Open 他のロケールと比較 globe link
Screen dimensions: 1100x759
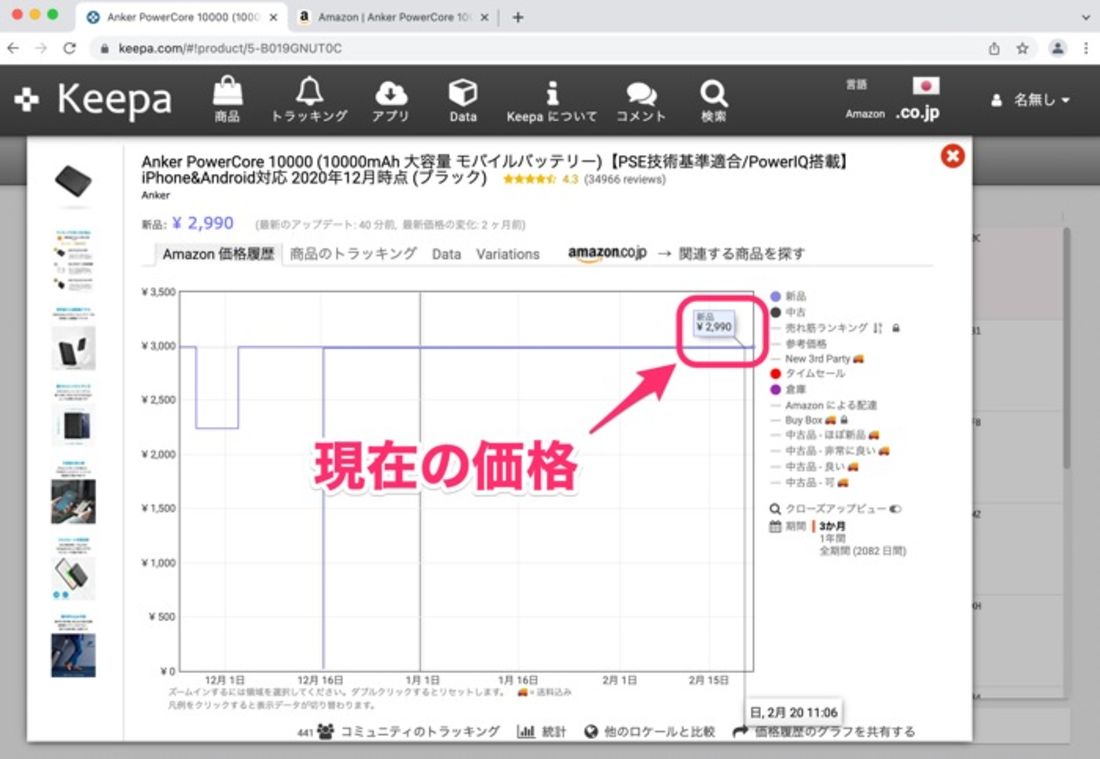[650, 732]
